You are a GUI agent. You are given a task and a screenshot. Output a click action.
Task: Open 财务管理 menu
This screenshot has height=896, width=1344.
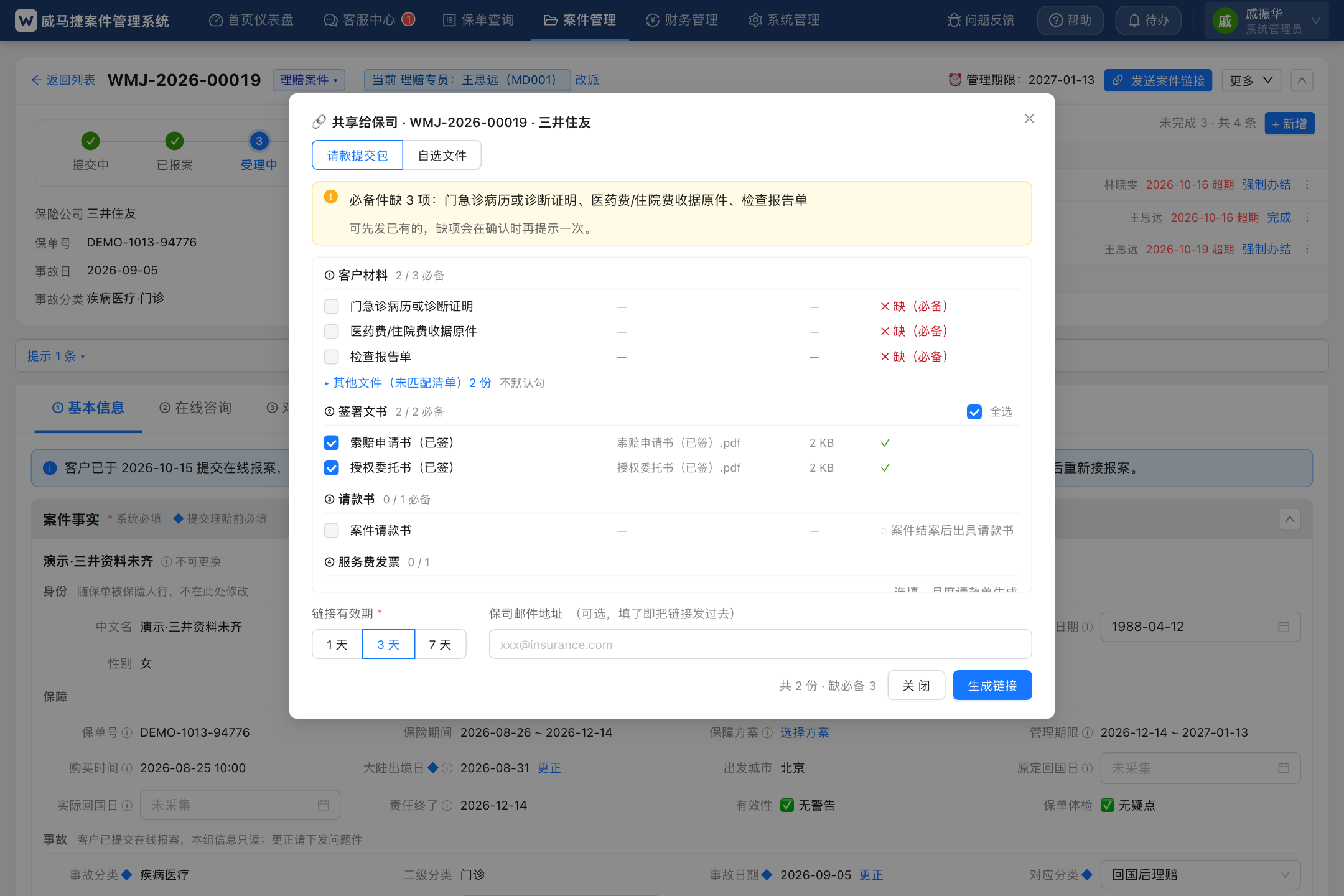682,21
